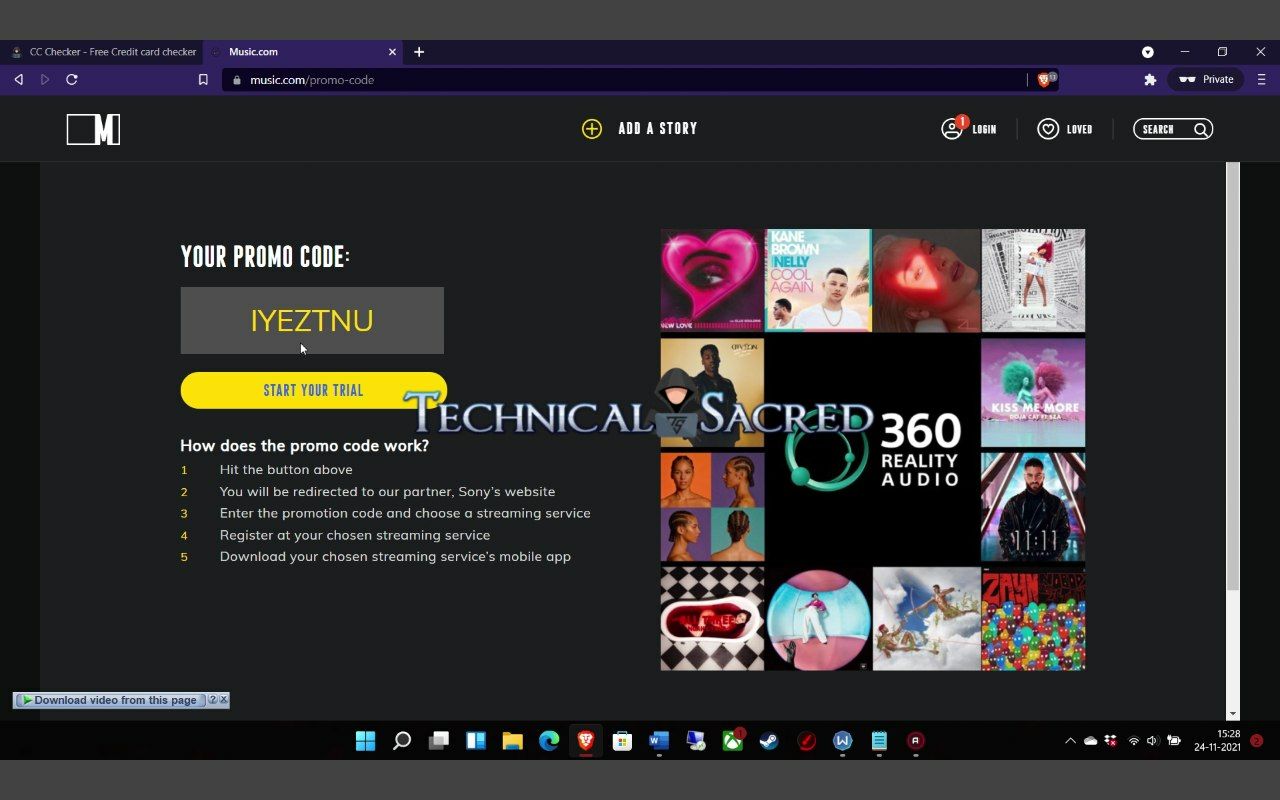The width and height of the screenshot is (1280, 800).
Task: Click the Zayn colorful balls album cover
Action: 1033,618
